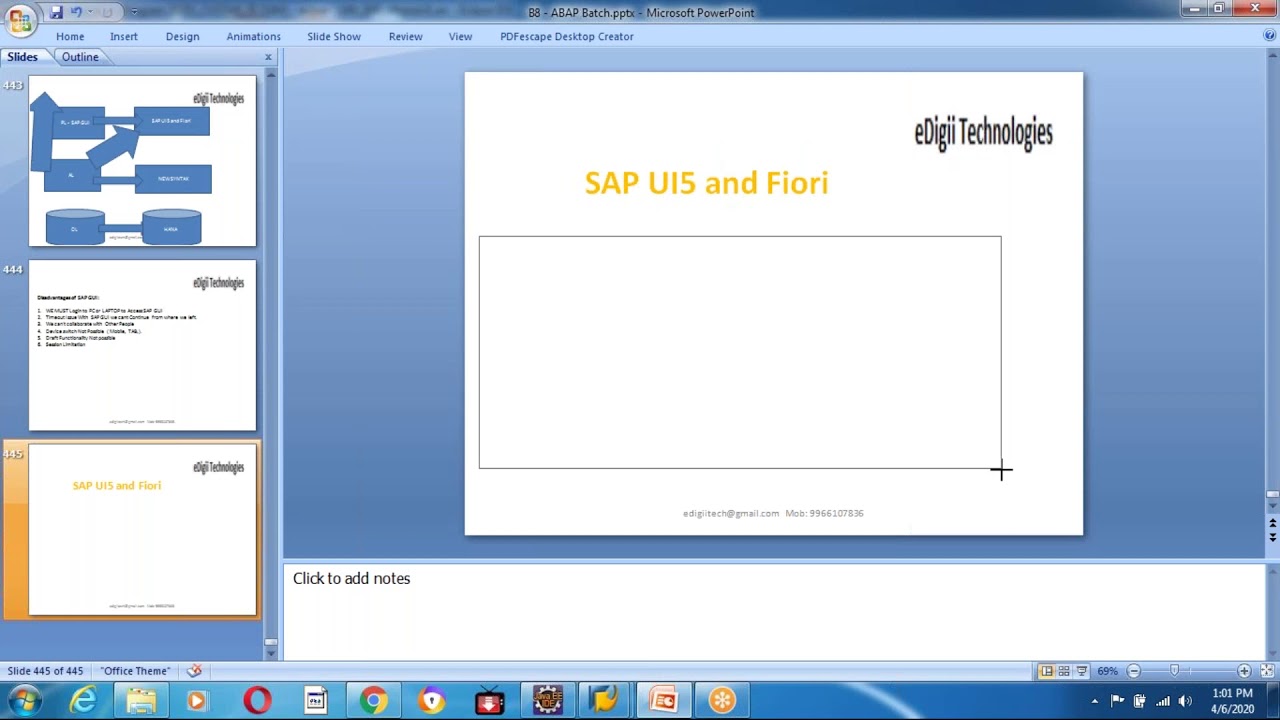The width and height of the screenshot is (1280, 720).
Task: Switch to Slide Sorter view
Action: pyautogui.click(x=1064, y=671)
